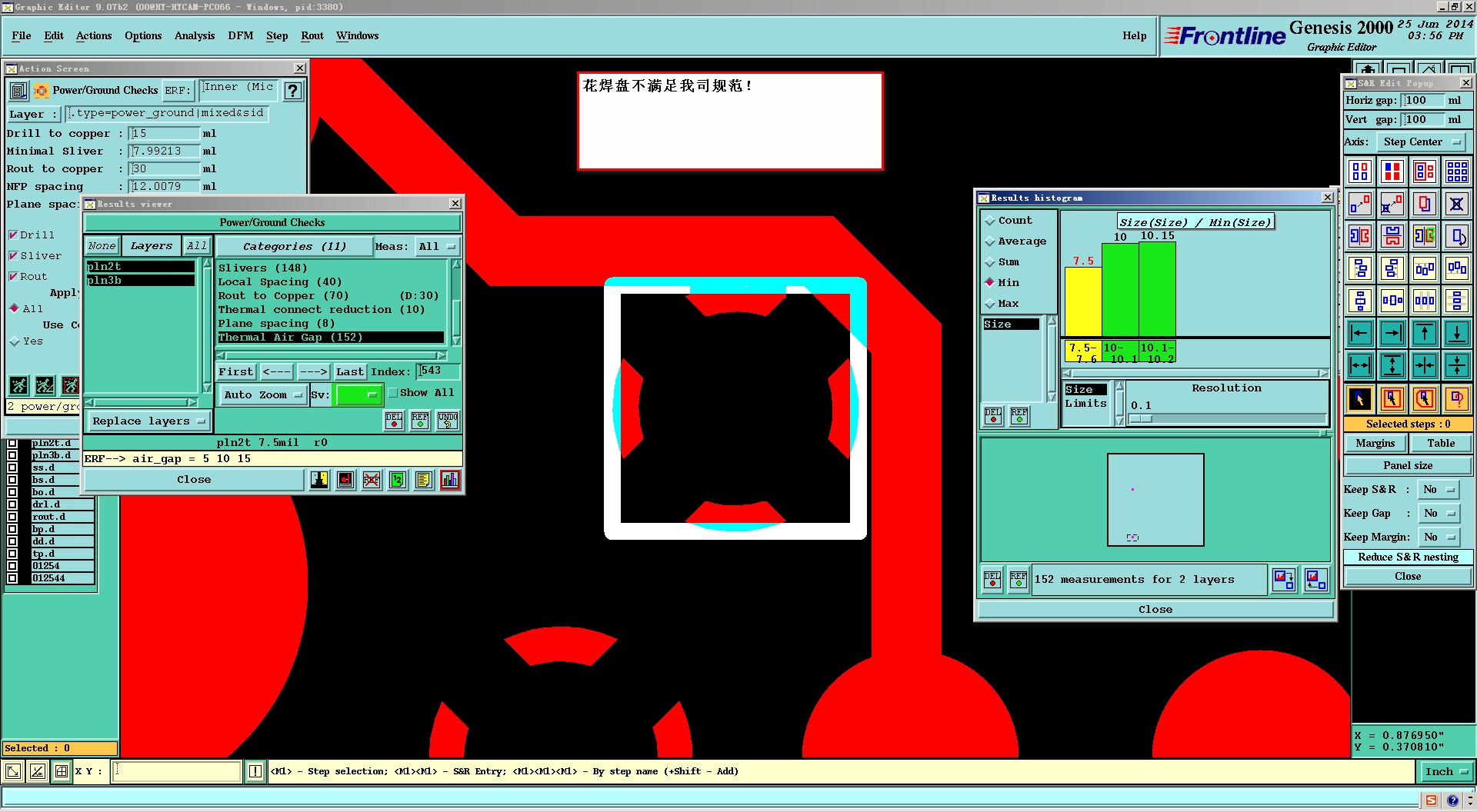Click the select-step pointer icon

tap(1360, 398)
